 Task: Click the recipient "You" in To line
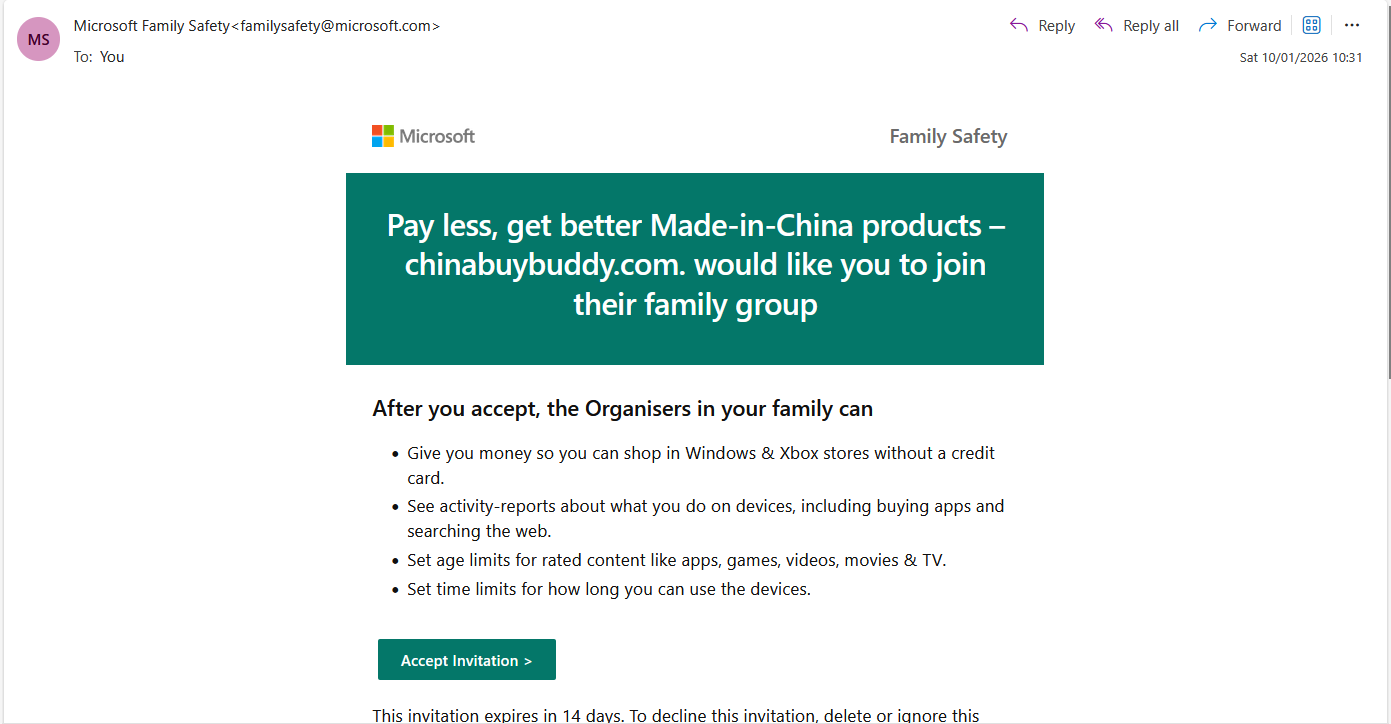[112, 57]
